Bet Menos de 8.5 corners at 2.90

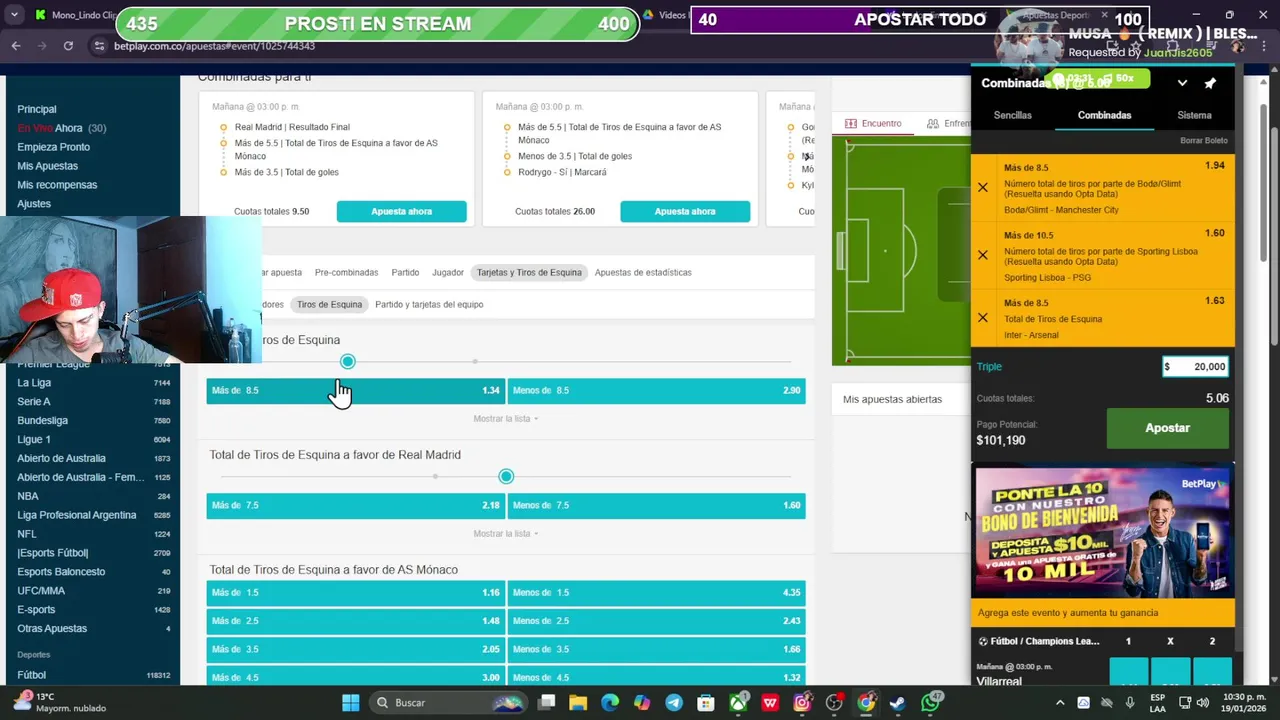tap(656, 390)
